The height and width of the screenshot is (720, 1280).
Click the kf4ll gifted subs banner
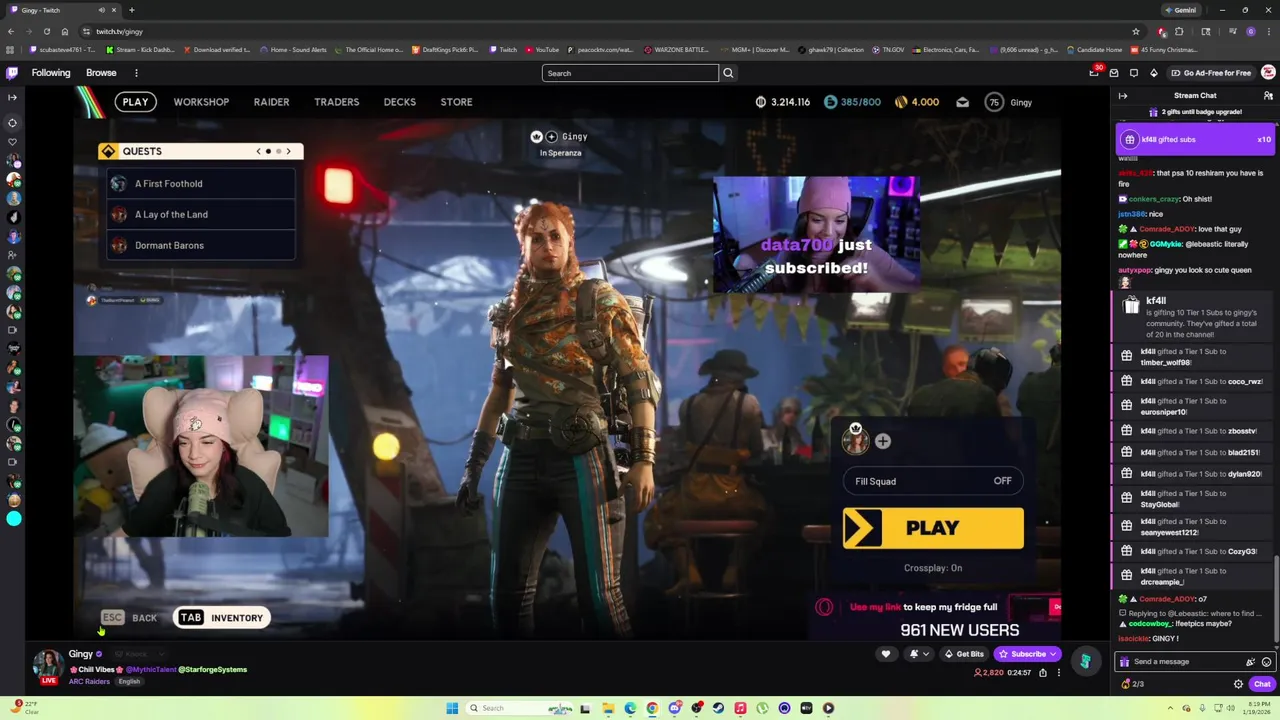1195,140
